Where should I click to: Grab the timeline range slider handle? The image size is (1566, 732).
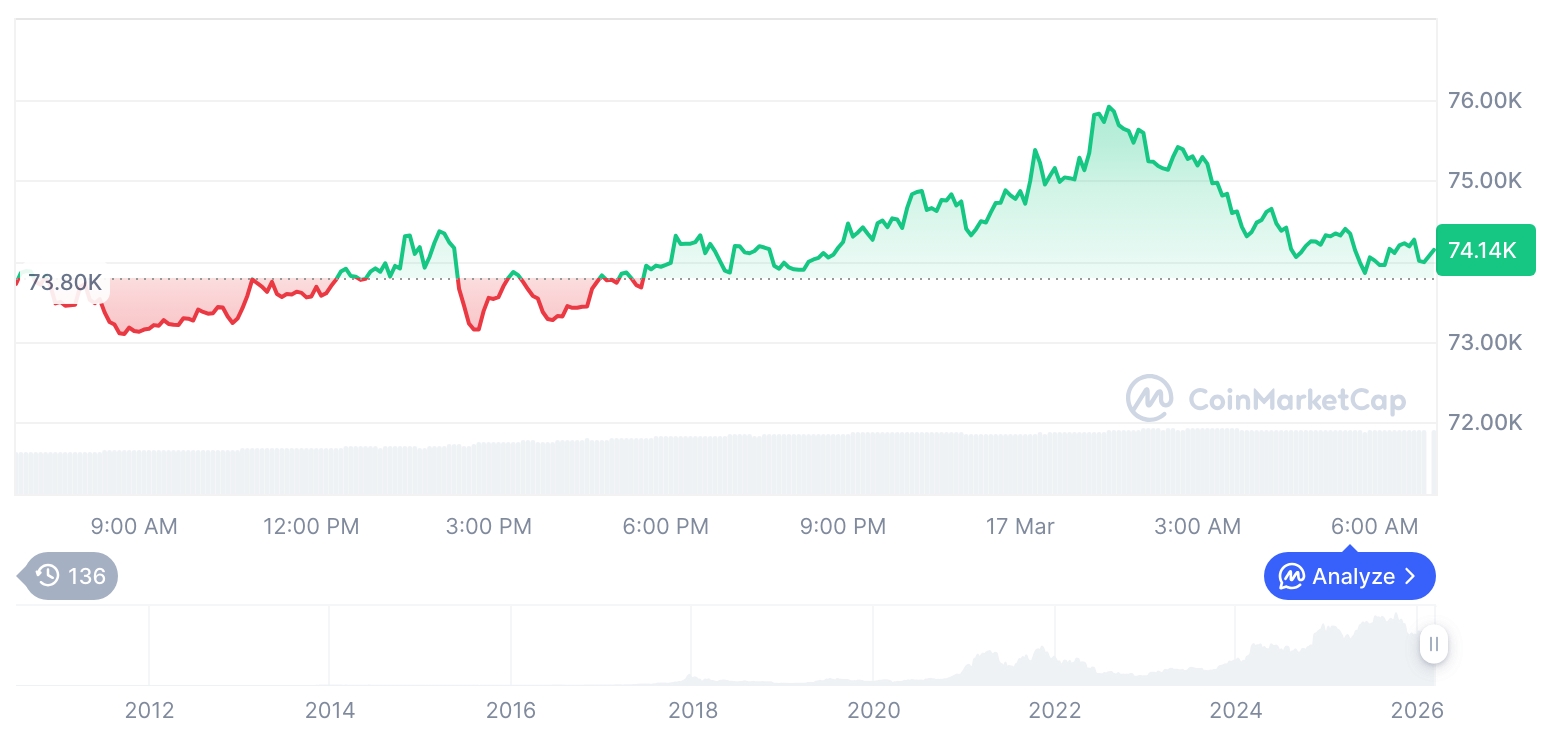[1434, 644]
